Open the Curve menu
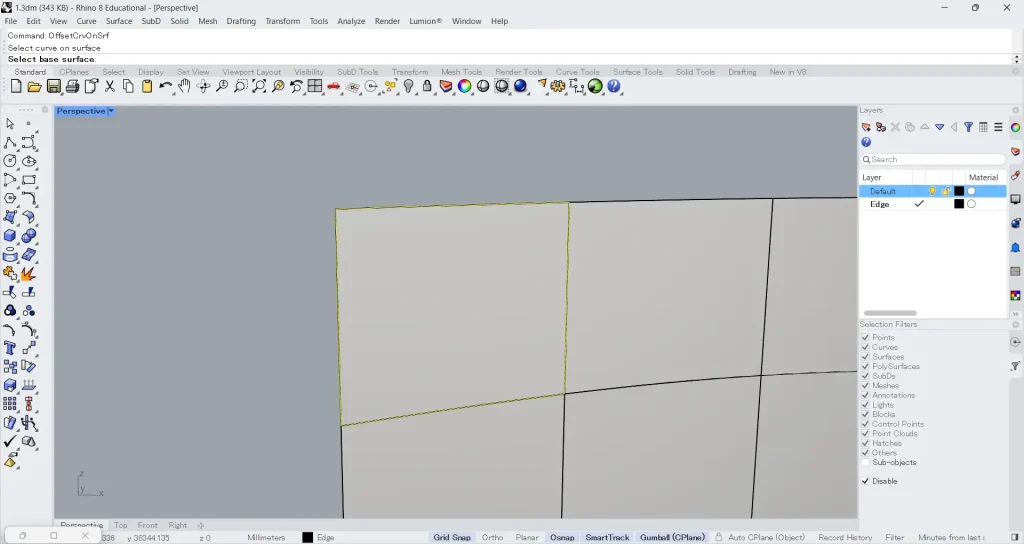Image resolution: width=1024 pixels, height=544 pixels. pyautogui.click(x=86, y=21)
